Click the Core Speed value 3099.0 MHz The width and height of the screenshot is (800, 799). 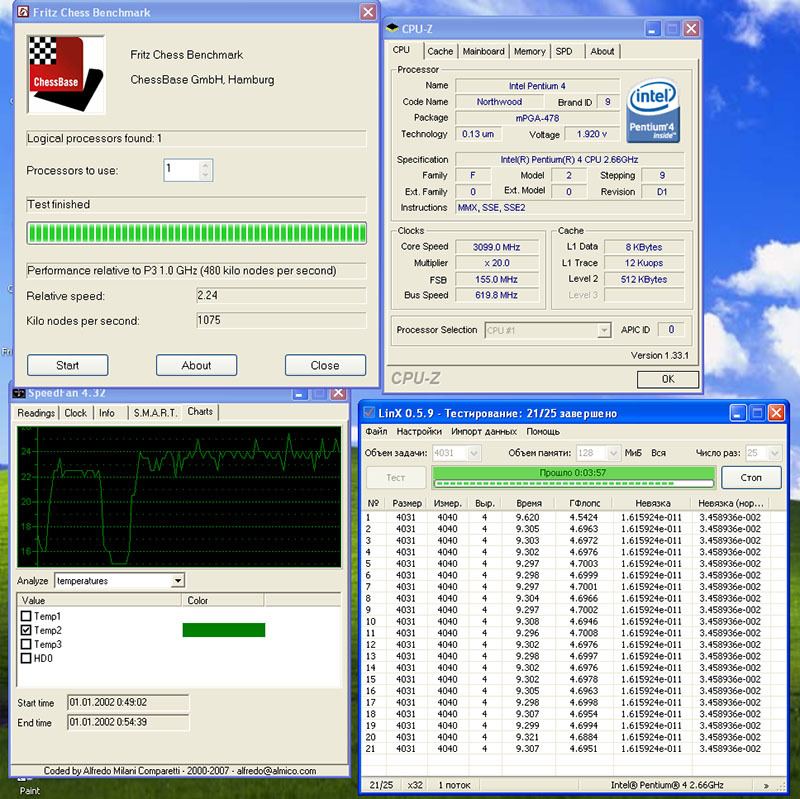point(496,247)
